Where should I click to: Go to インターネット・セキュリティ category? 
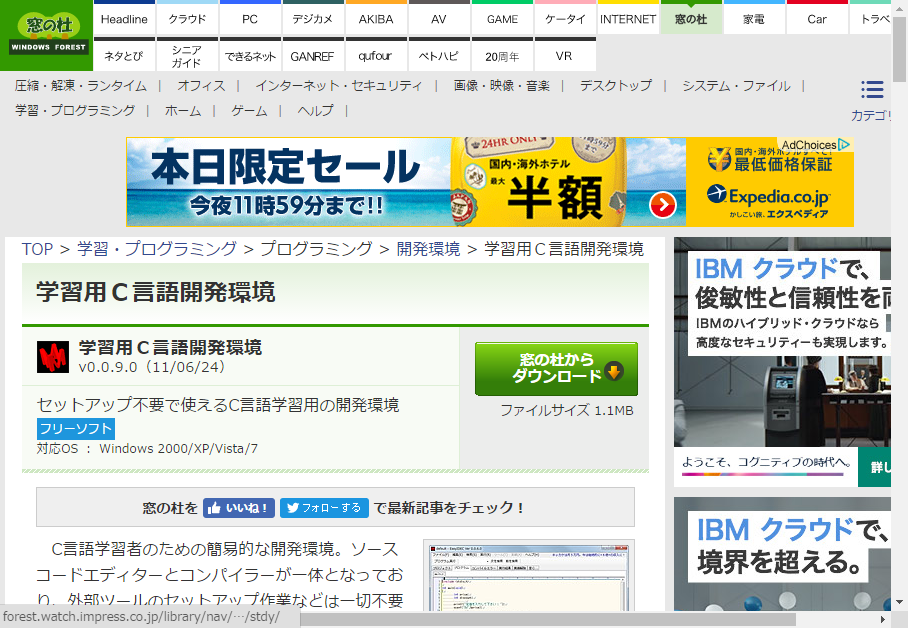click(339, 86)
